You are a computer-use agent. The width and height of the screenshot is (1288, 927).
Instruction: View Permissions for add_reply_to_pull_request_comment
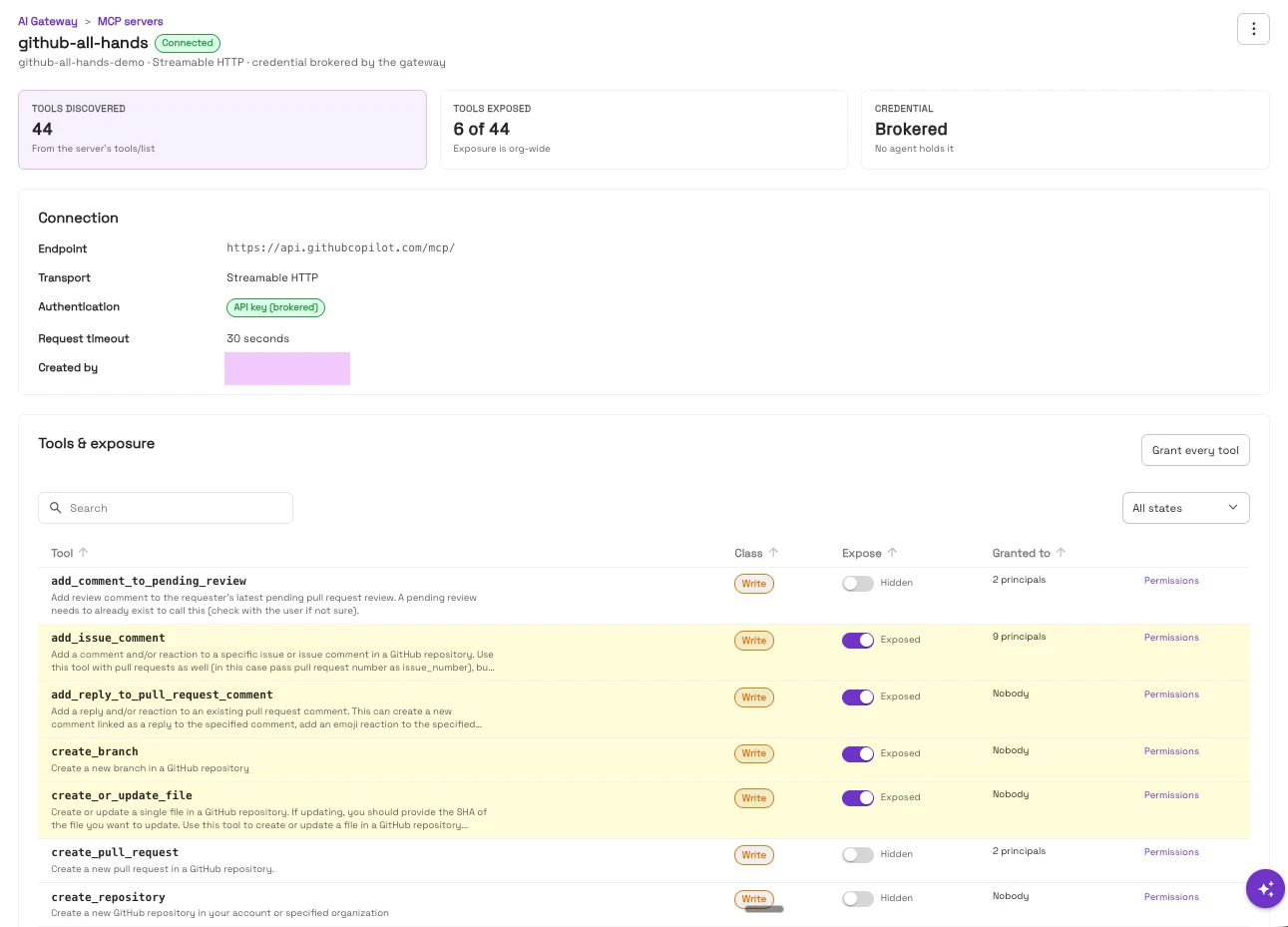pyautogui.click(x=1171, y=695)
